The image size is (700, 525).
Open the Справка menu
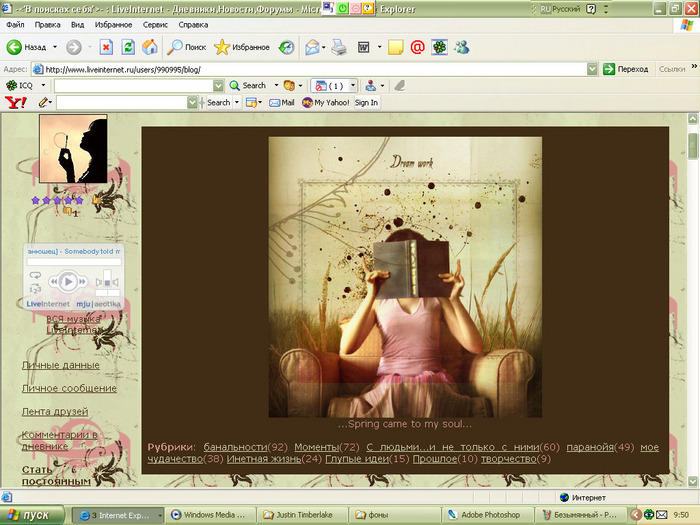(x=193, y=25)
